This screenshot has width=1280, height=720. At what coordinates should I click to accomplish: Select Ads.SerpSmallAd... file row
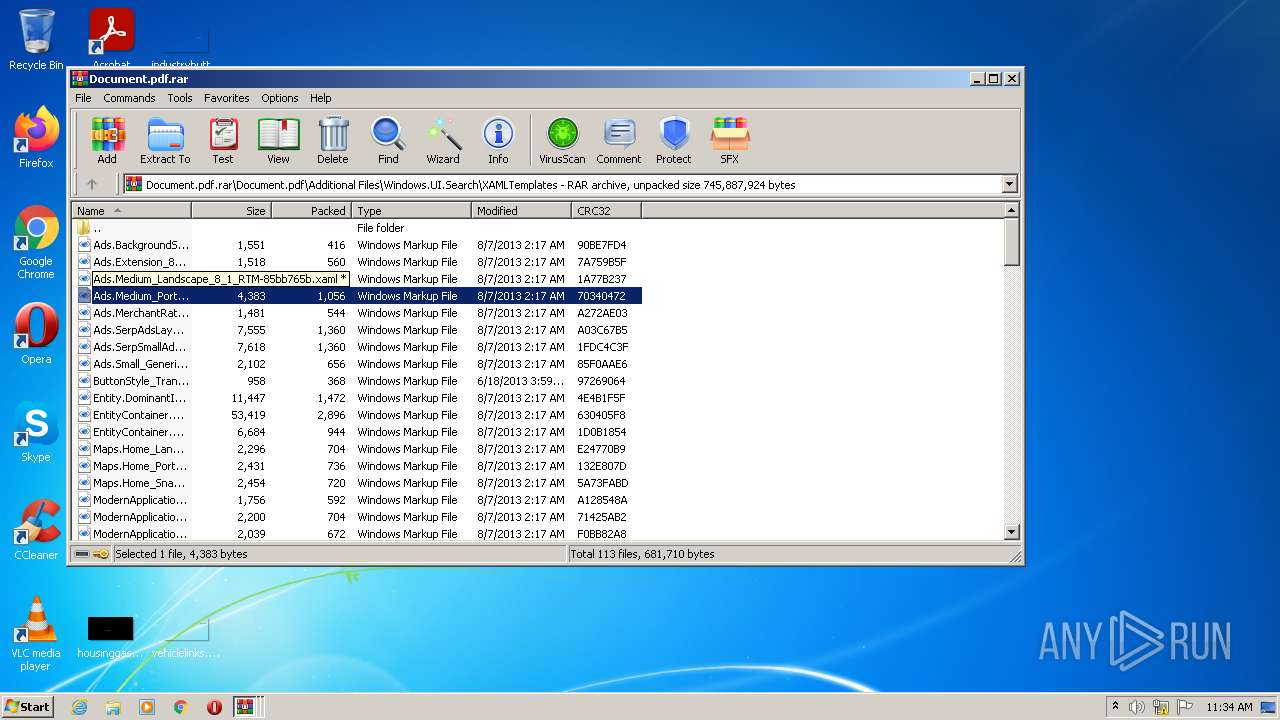tap(357, 347)
